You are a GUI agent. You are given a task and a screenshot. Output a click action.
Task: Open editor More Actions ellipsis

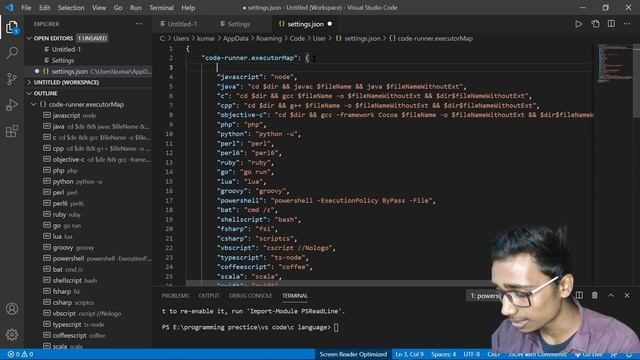(x=627, y=24)
